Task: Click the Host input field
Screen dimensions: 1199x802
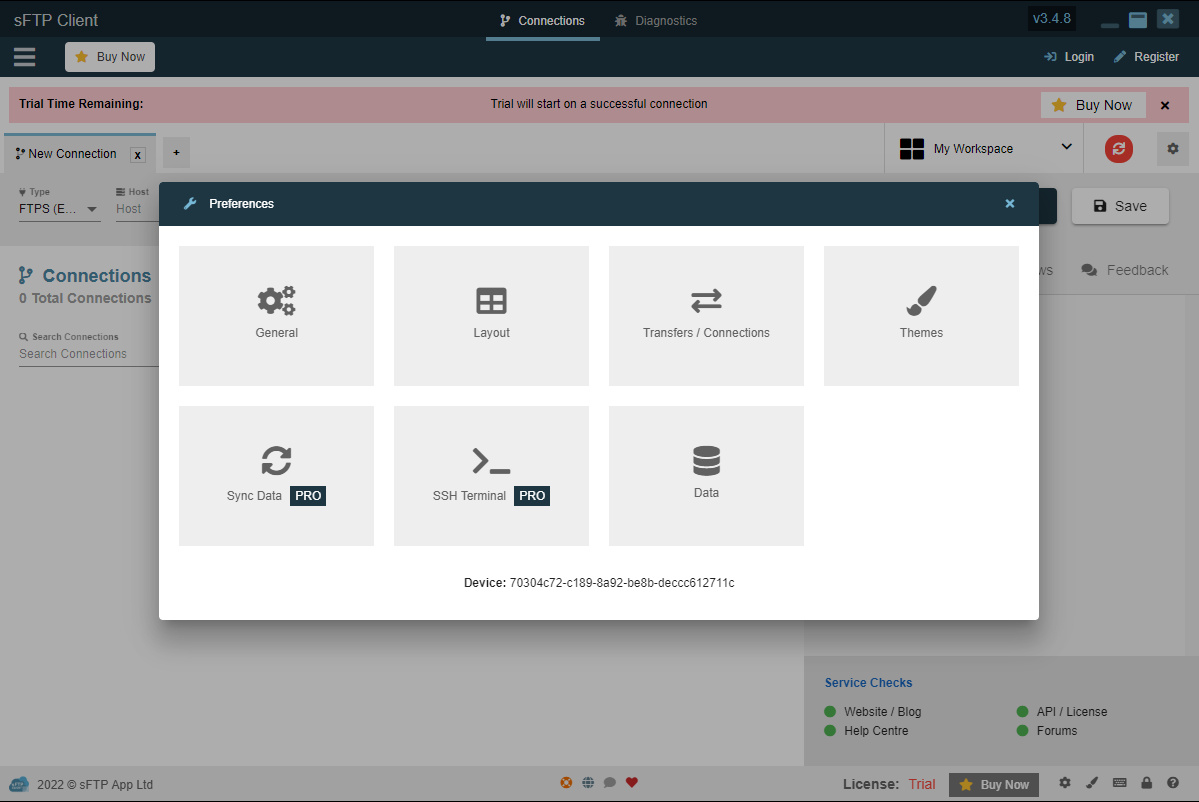Action: click(137, 209)
